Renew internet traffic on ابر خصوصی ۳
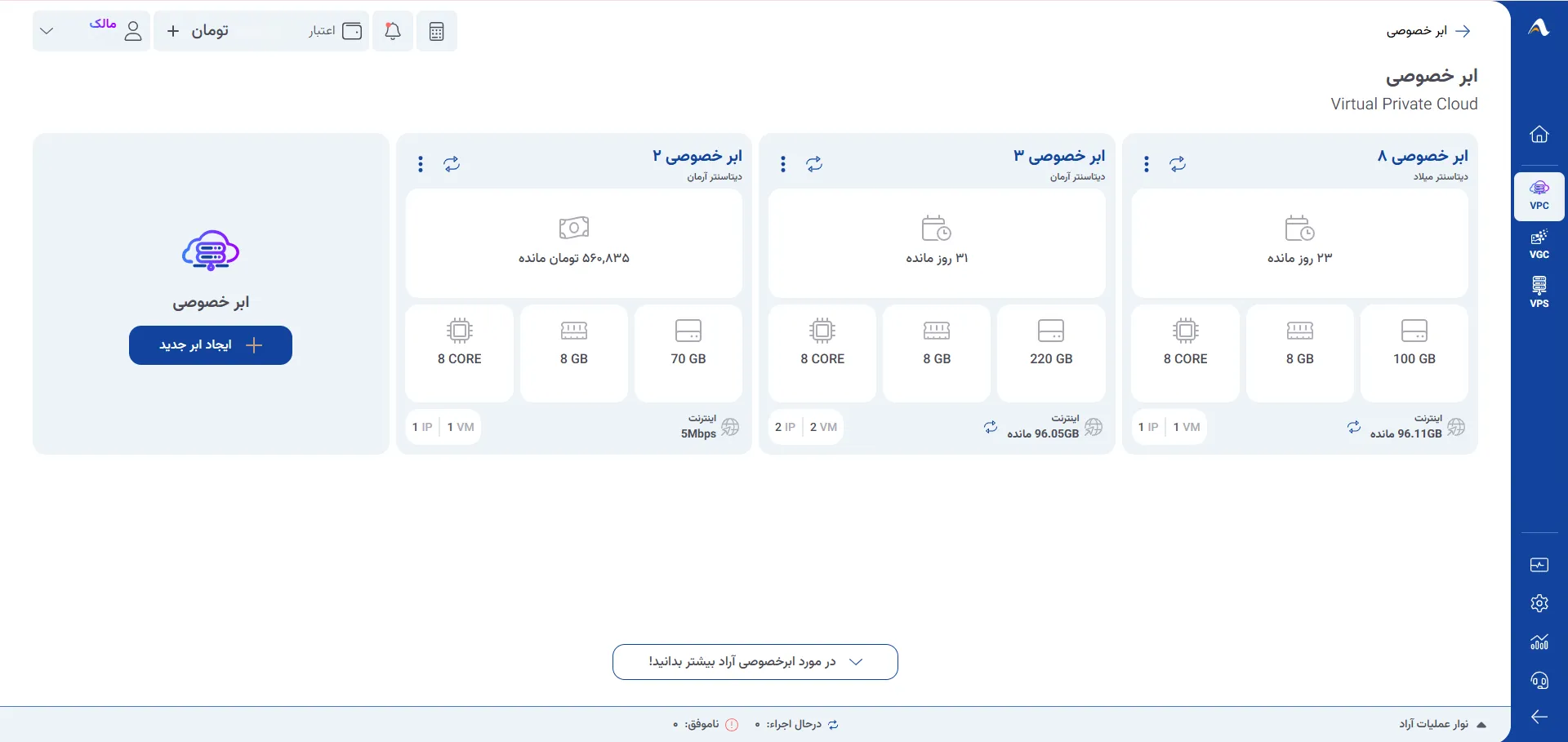 pyautogui.click(x=991, y=427)
